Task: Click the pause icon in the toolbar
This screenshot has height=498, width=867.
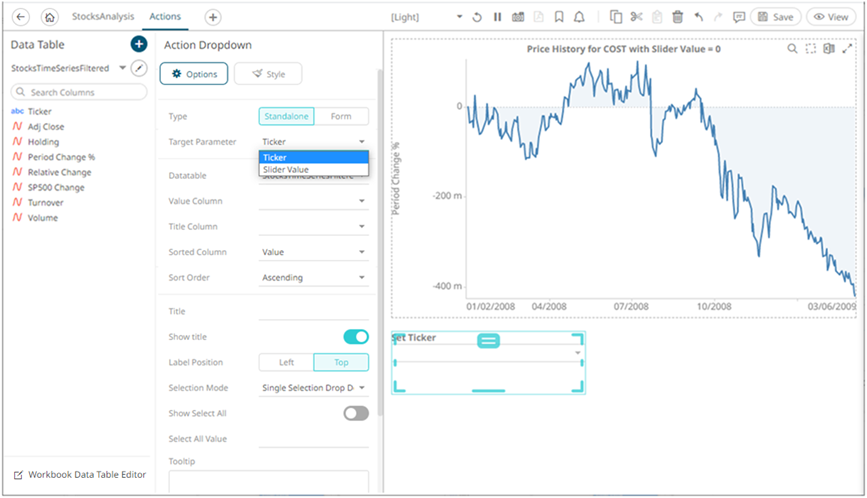Action: click(x=497, y=17)
